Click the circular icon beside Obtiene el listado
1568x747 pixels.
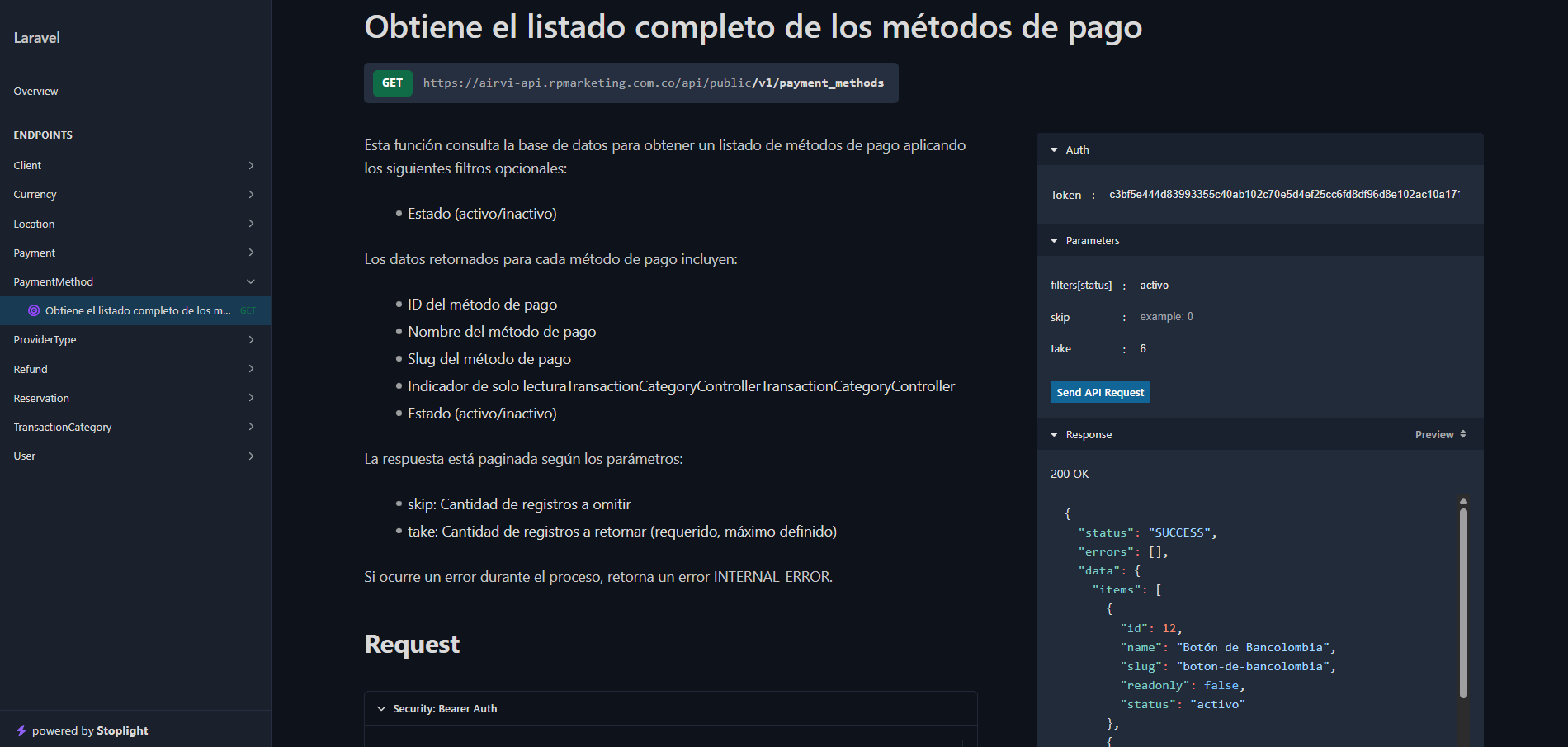pos(34,311)
